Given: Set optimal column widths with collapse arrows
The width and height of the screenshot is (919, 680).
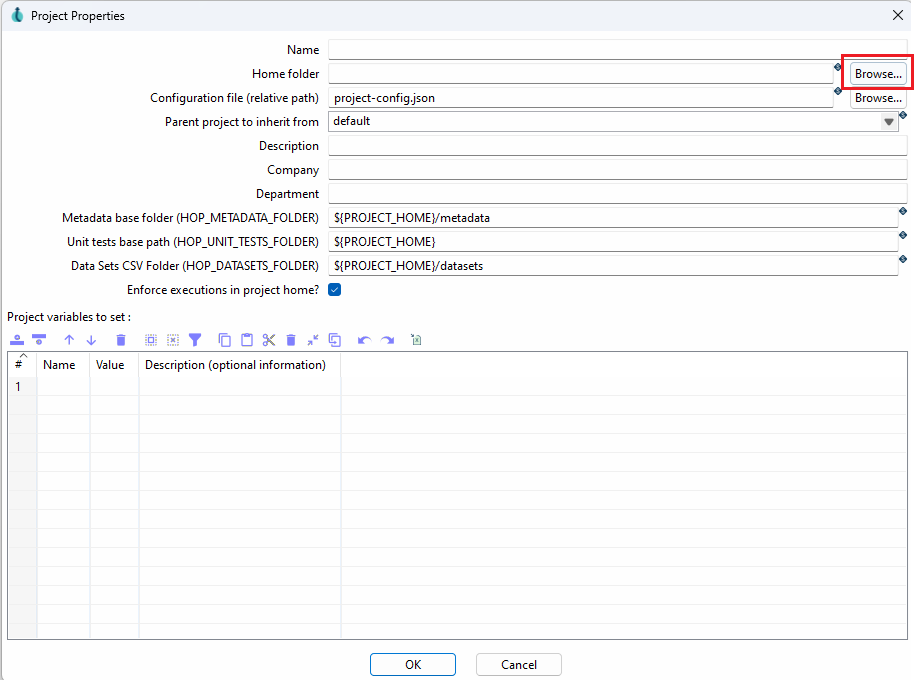Looking at the screenshot, I should 313,340.
